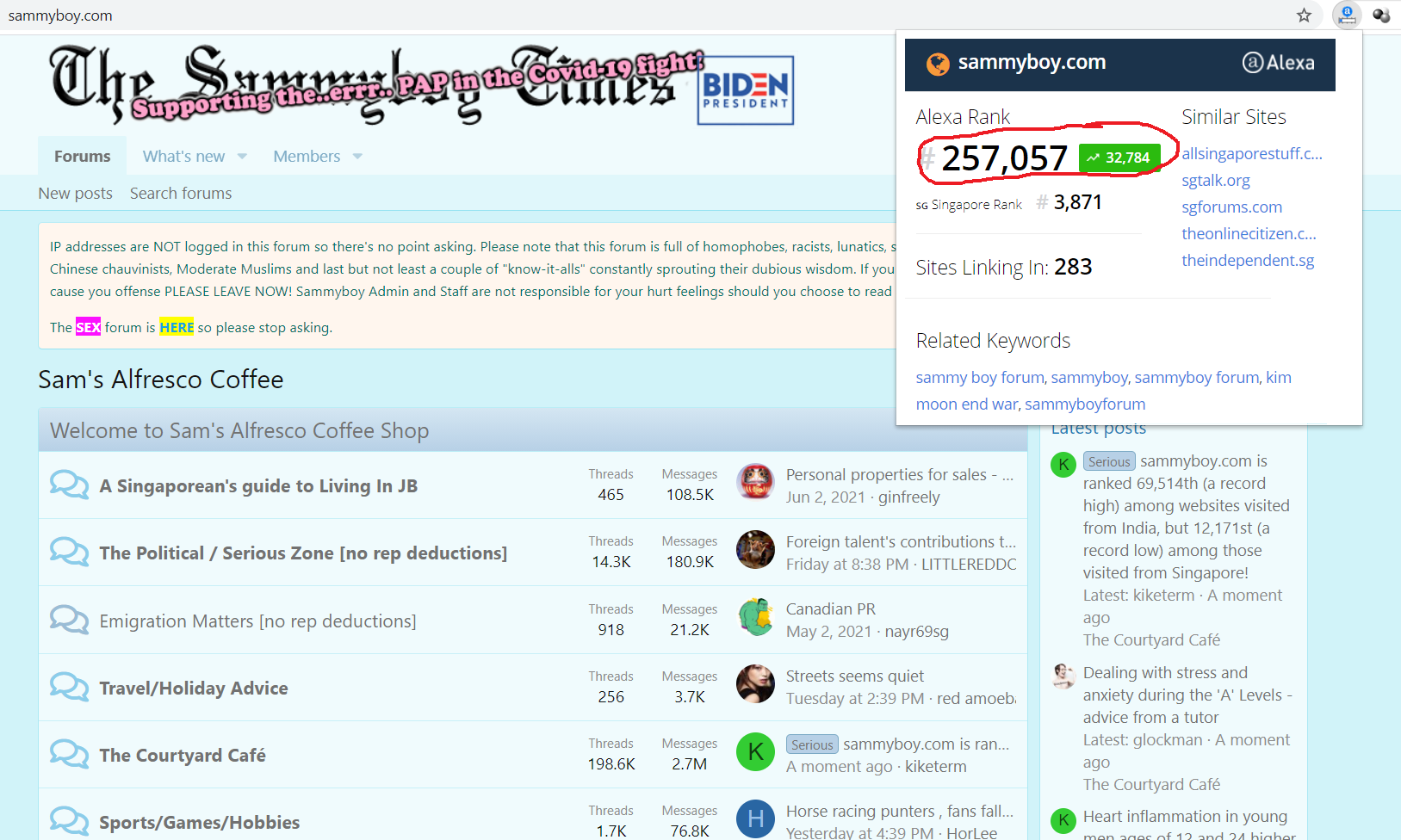This screenshot has height=840, width=1401.
Task: Open 'A Singaporean's guide to Living In JB'
Action: pos(258,485)
